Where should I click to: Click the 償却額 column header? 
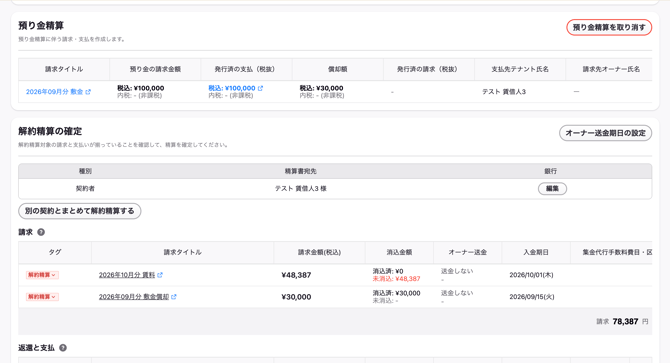[x=338, y=69]
